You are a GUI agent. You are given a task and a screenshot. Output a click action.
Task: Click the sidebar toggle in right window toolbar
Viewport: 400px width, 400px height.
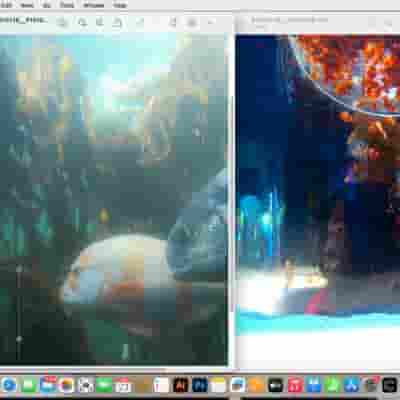click(240, 22)
